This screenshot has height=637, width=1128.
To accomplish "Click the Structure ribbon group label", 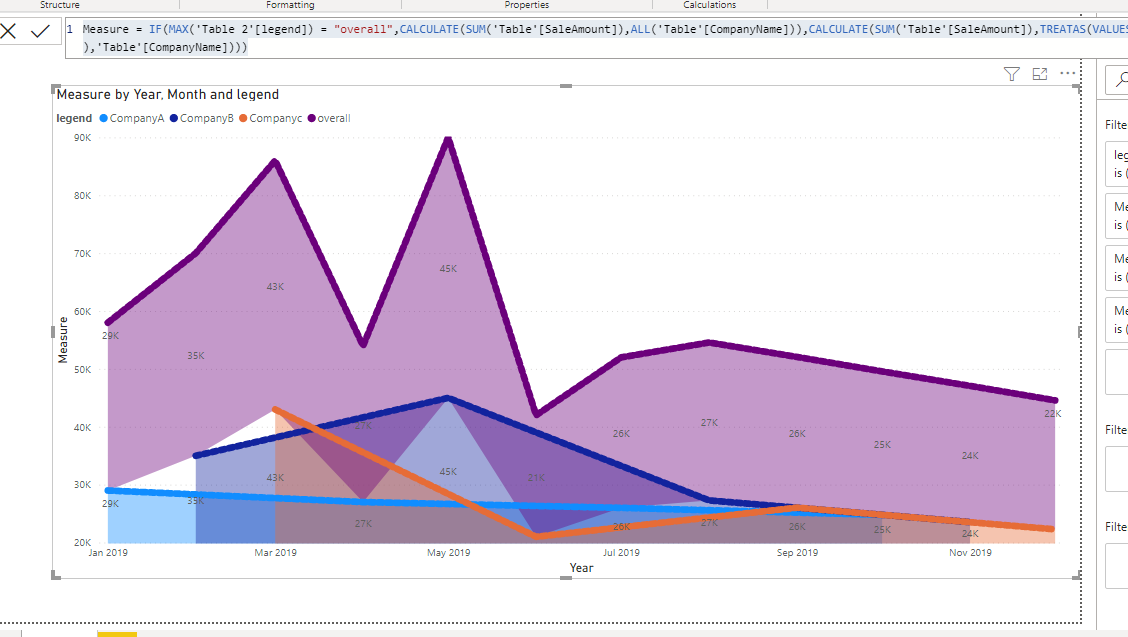I will (x=60, y=5).
